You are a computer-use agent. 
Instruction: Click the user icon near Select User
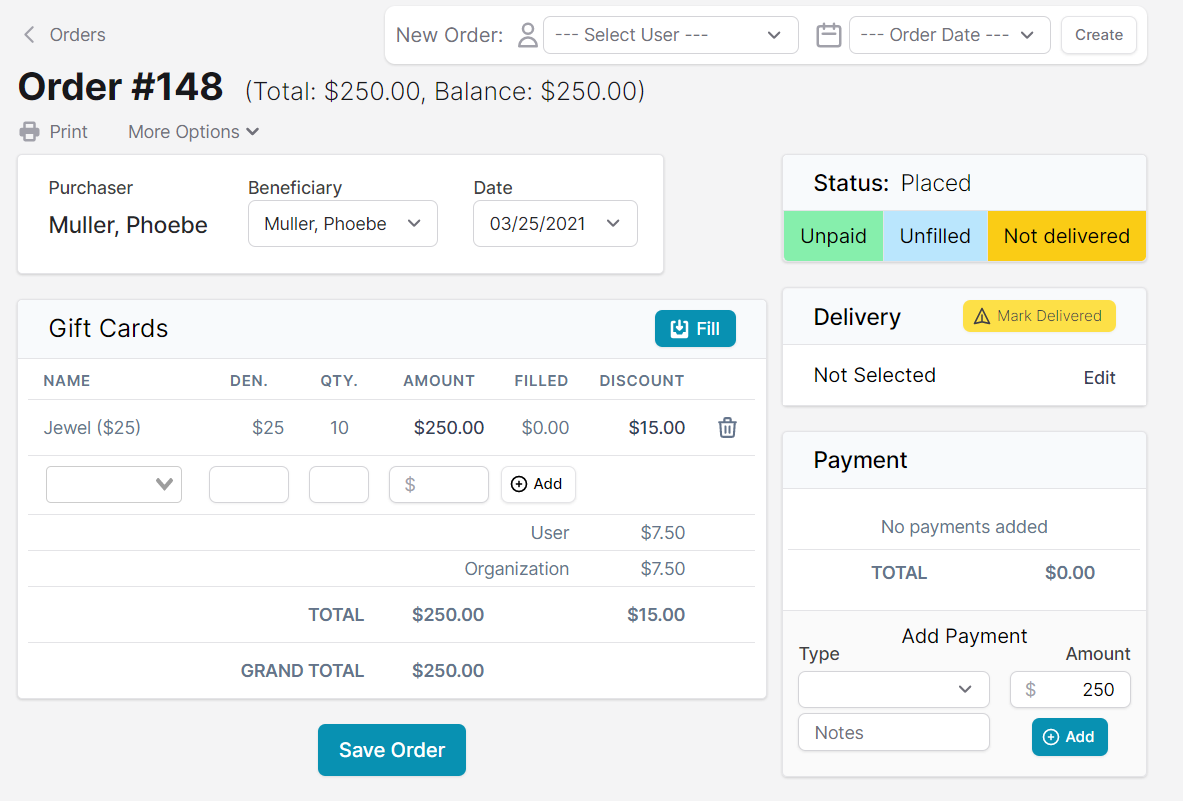click(x=527, y=35)
